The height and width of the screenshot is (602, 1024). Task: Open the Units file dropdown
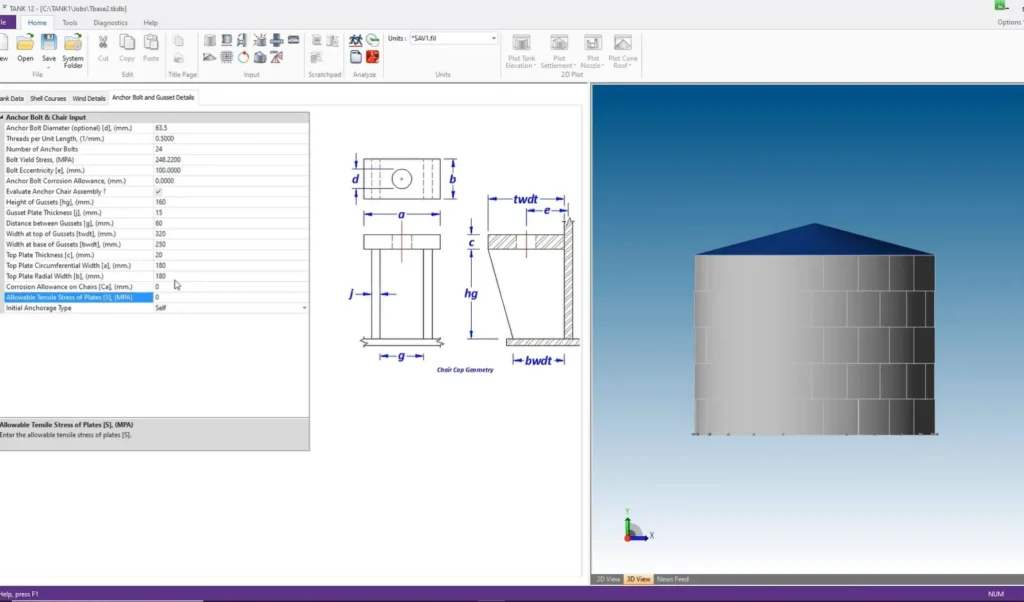[x=494, y=39]
